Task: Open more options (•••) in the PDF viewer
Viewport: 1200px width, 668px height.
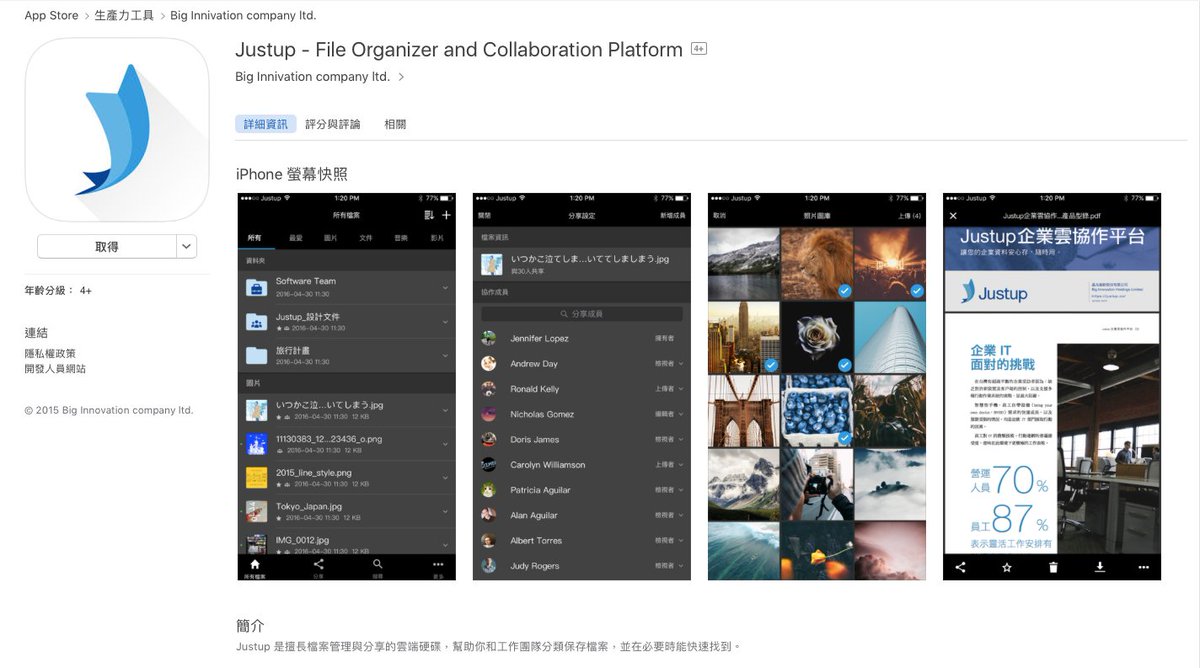Action: [x=1143, y=567]
